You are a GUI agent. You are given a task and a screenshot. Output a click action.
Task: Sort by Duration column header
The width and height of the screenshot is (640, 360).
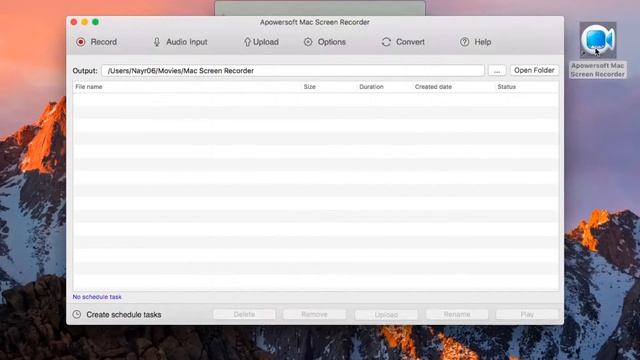pos(371,87)
